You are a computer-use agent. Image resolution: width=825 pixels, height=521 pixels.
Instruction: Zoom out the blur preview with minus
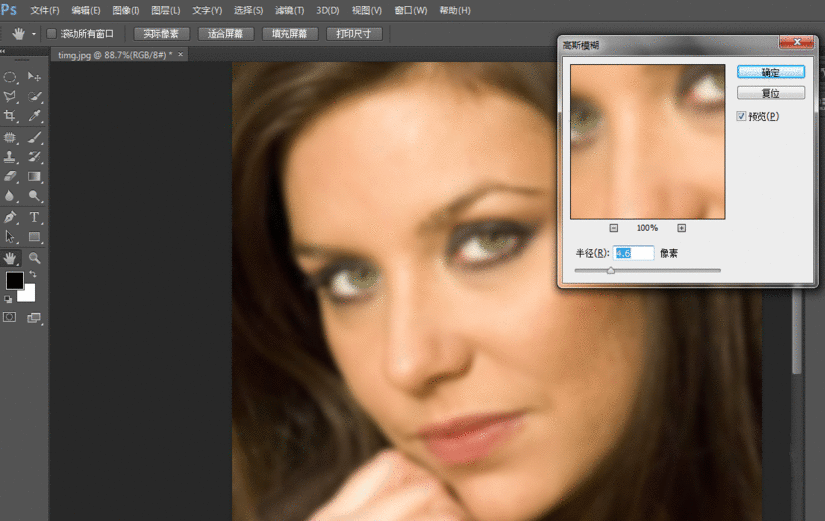click(x=613, y=228)
